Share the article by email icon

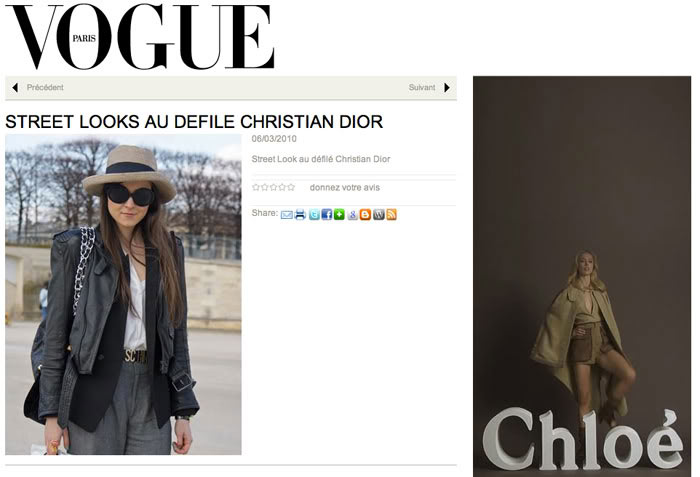pyautogui.click(x=287, y=215)
